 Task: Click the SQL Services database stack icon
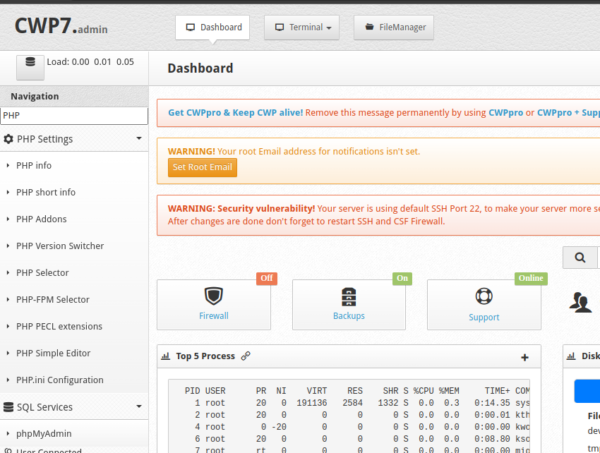pos(8,407)
